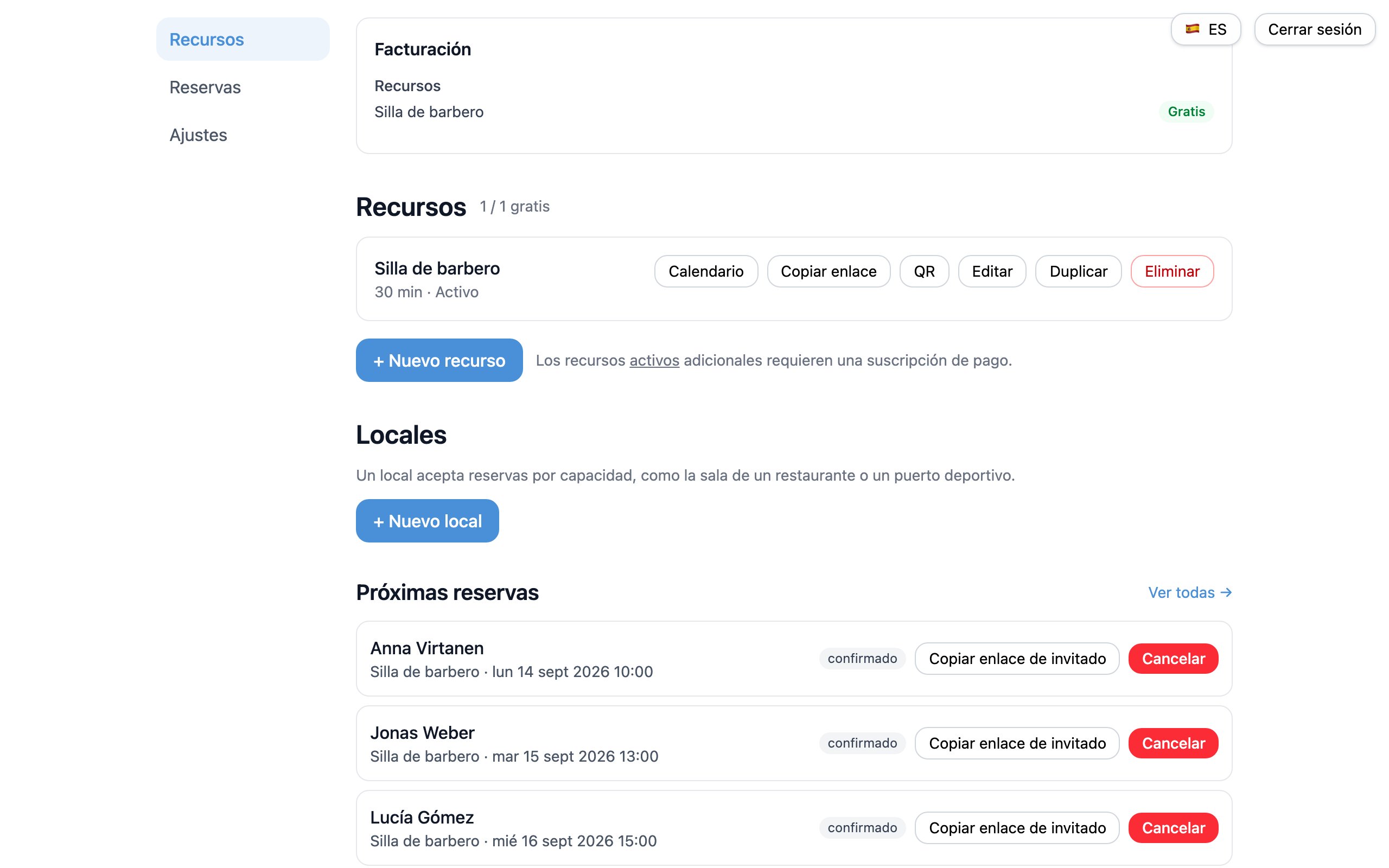
Task: Cancel Anna Virtanen's booking
Action: (x=1173, y=659)
